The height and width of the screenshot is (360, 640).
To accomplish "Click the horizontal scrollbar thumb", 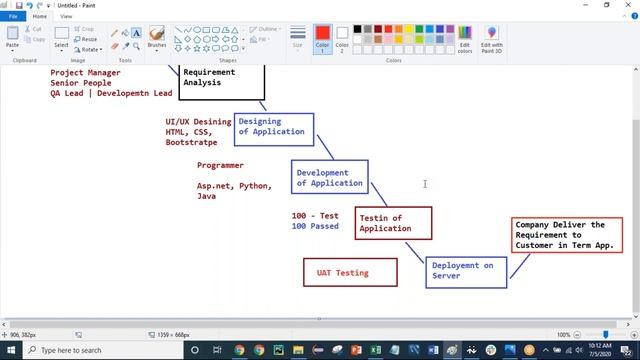I will (x=312, y=324).
